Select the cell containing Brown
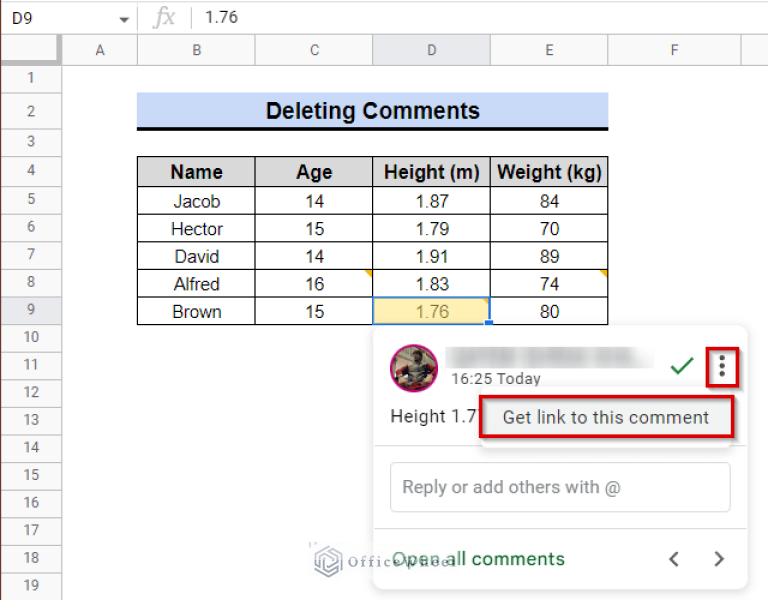 point(196,312)
